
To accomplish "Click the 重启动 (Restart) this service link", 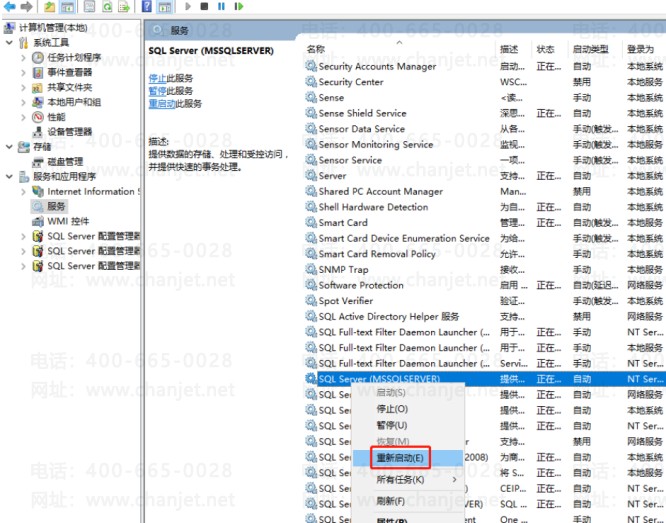I will [162, 104].
